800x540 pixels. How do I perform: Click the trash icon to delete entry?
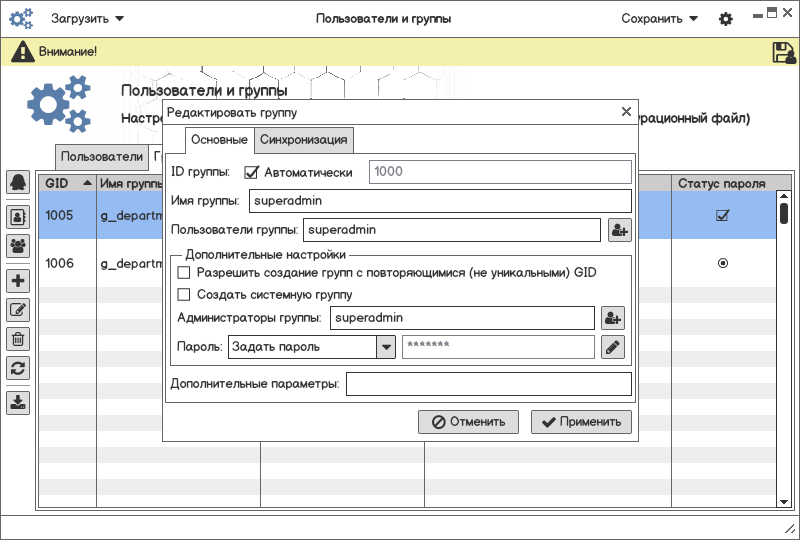pyautogui.click(x=17, y=339)
